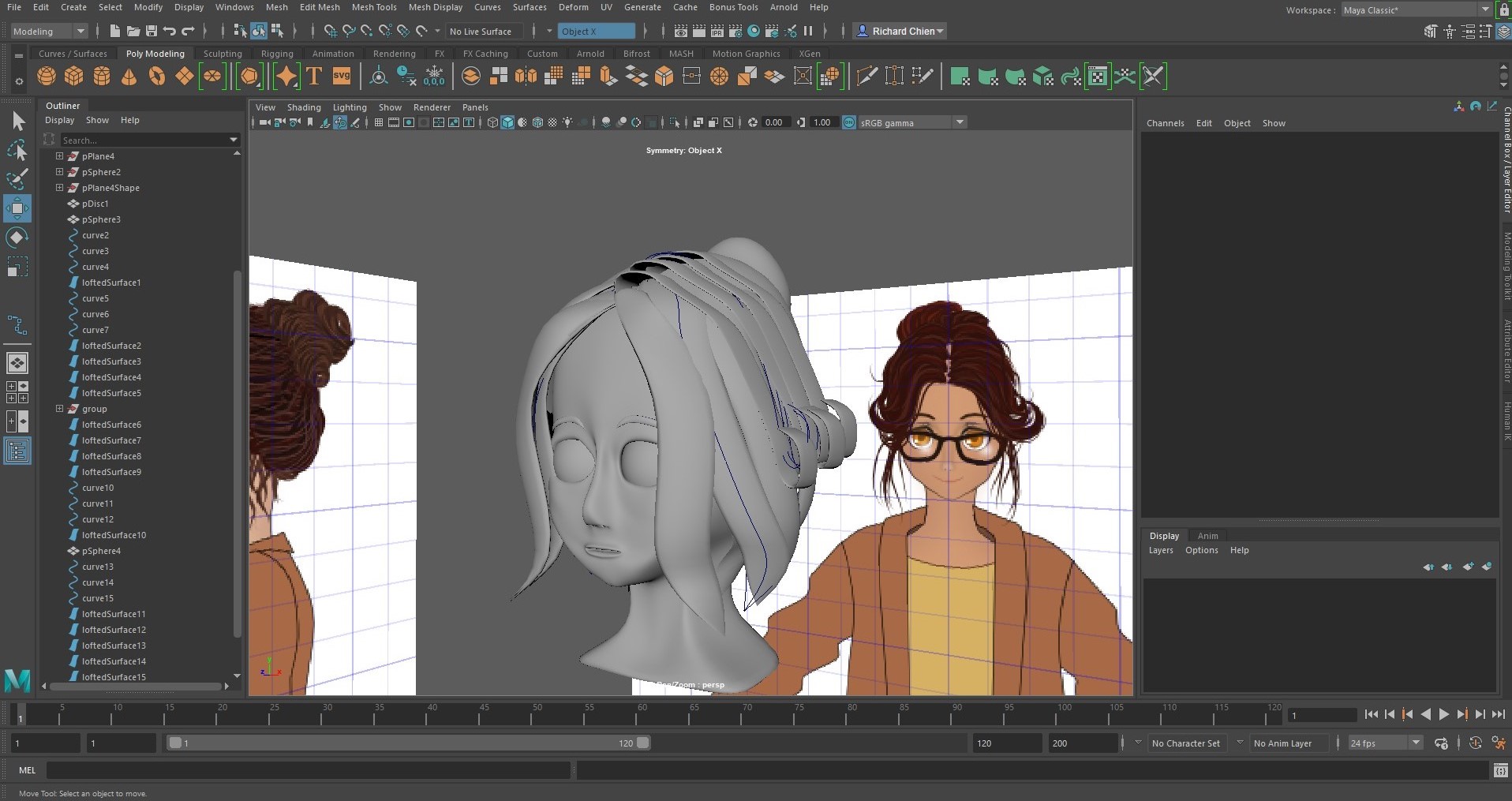Screen dimensions: 1512x801
Task: Switch to the Sculpting shelf tab
Action: pyautogui.click(x=223, y=54)
